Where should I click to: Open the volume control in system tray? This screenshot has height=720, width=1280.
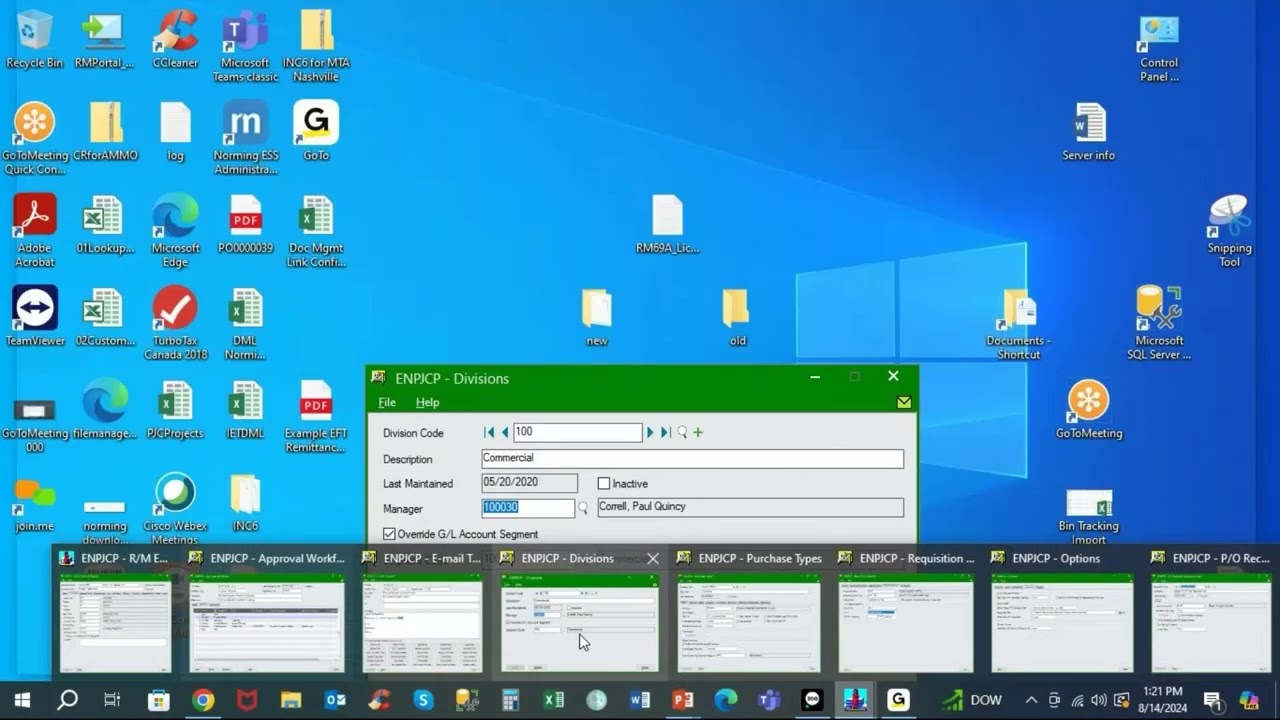[1099, 700]
